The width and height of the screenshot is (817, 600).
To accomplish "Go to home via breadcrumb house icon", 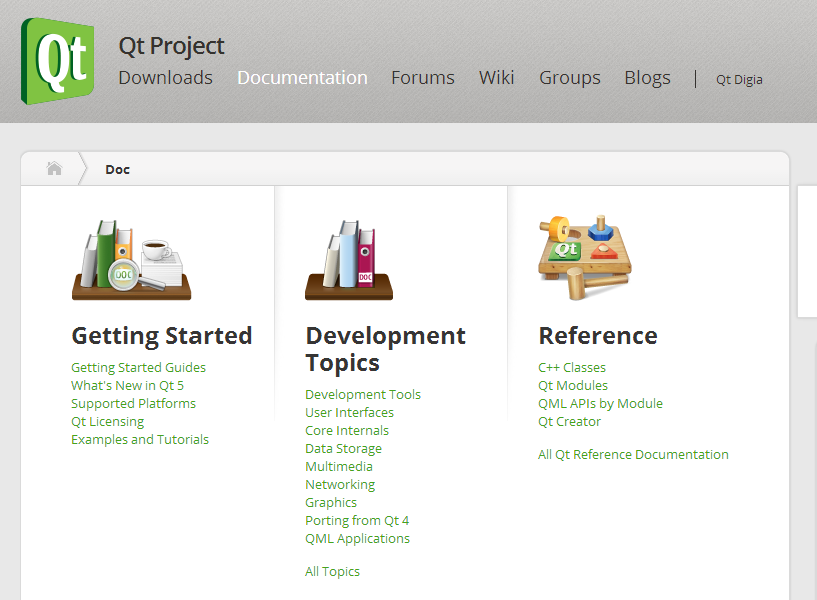I will click(x=54, y=169).
